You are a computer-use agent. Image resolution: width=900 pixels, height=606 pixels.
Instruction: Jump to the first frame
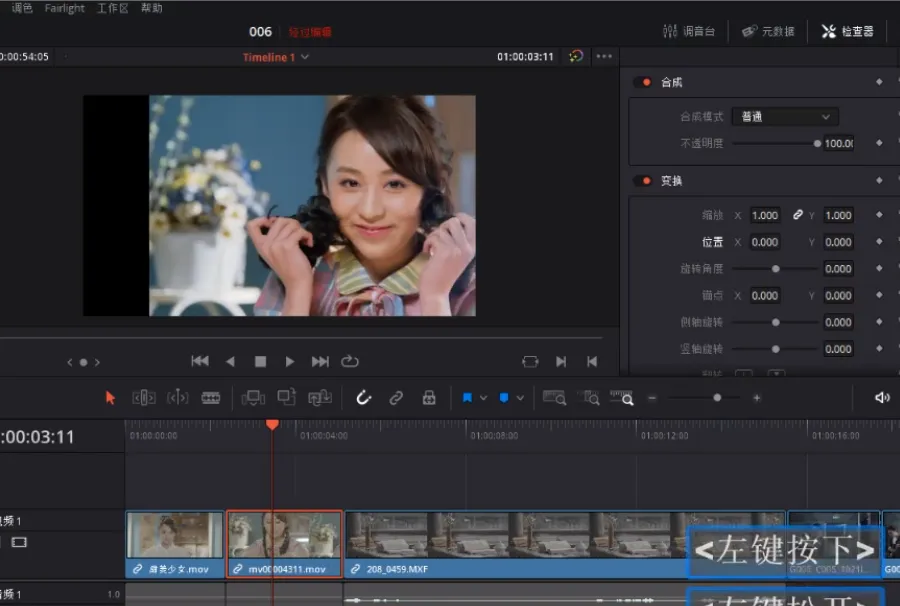200,361
